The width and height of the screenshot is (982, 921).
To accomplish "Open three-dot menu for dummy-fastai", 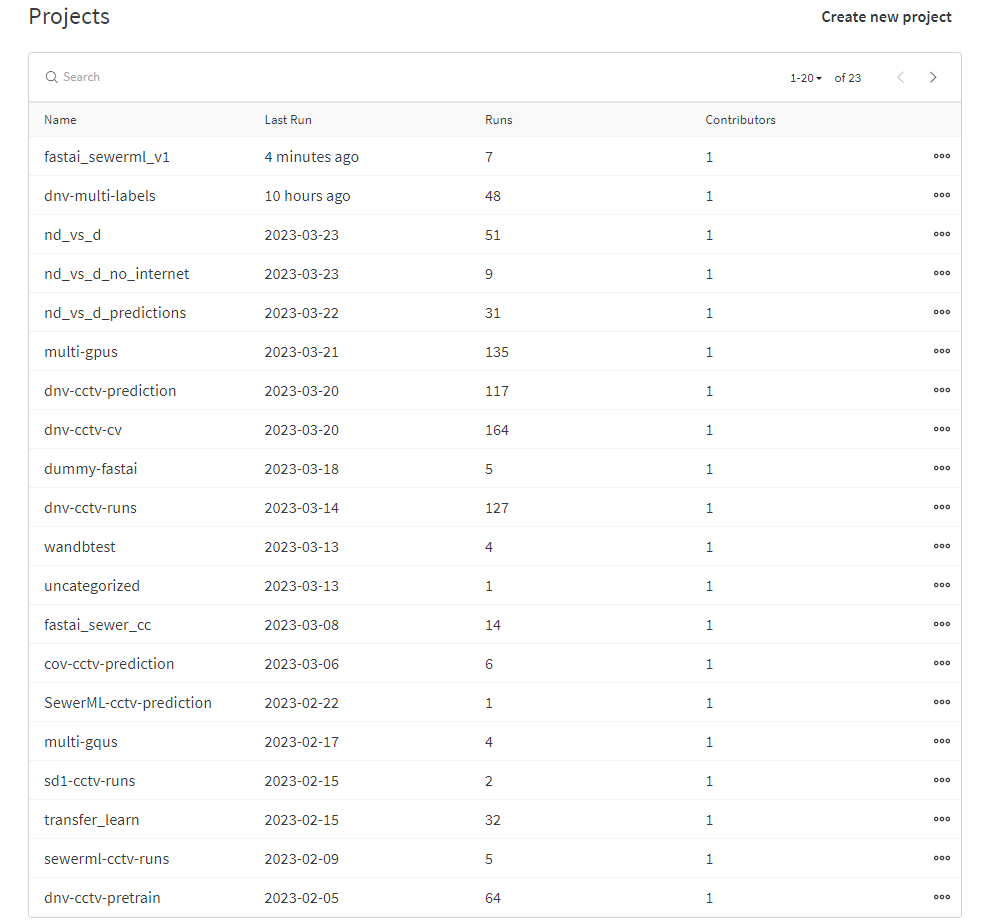I will 941,468.
